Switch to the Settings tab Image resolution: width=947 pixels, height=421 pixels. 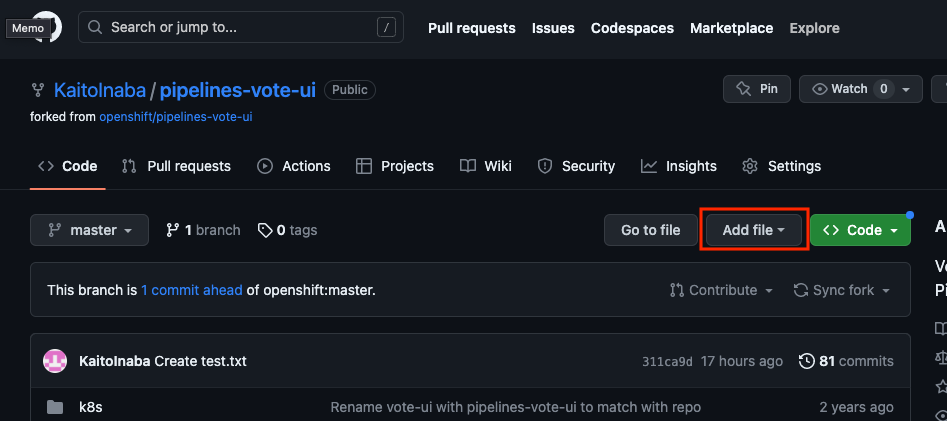pyautogui.click(x=782, y=166)
